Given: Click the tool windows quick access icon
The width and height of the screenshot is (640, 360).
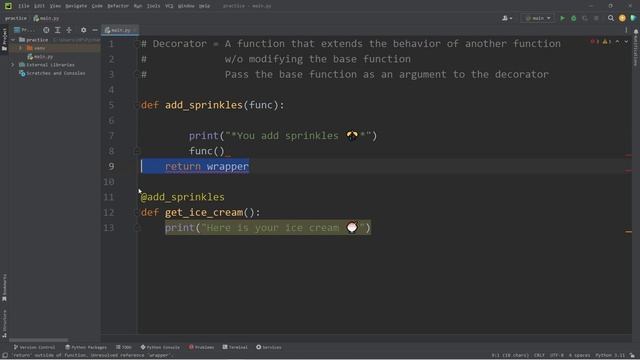Looking at the screenshot, I should point(4,356).
